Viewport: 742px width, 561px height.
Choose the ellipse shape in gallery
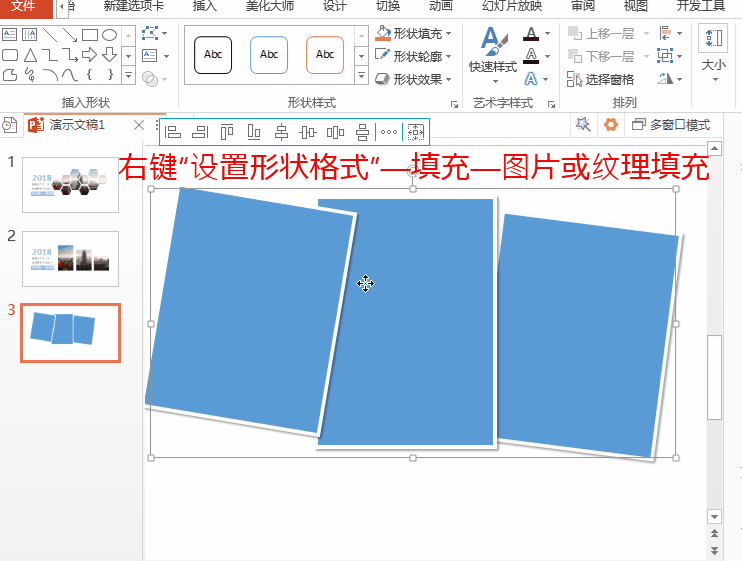[109, 35]
